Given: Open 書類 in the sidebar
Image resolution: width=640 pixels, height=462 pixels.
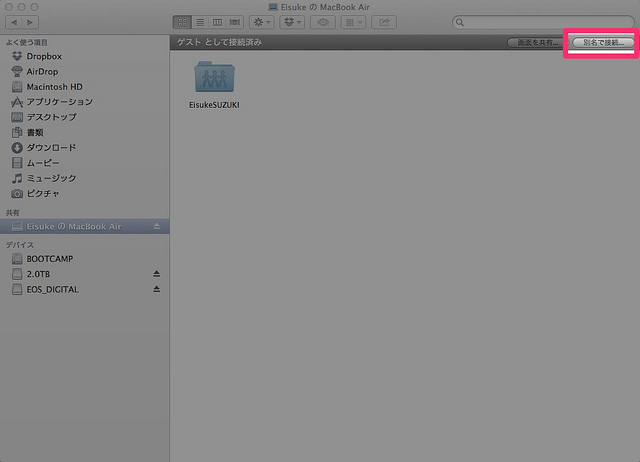Looking at the screenshot, I should click(x=85, y=133).
